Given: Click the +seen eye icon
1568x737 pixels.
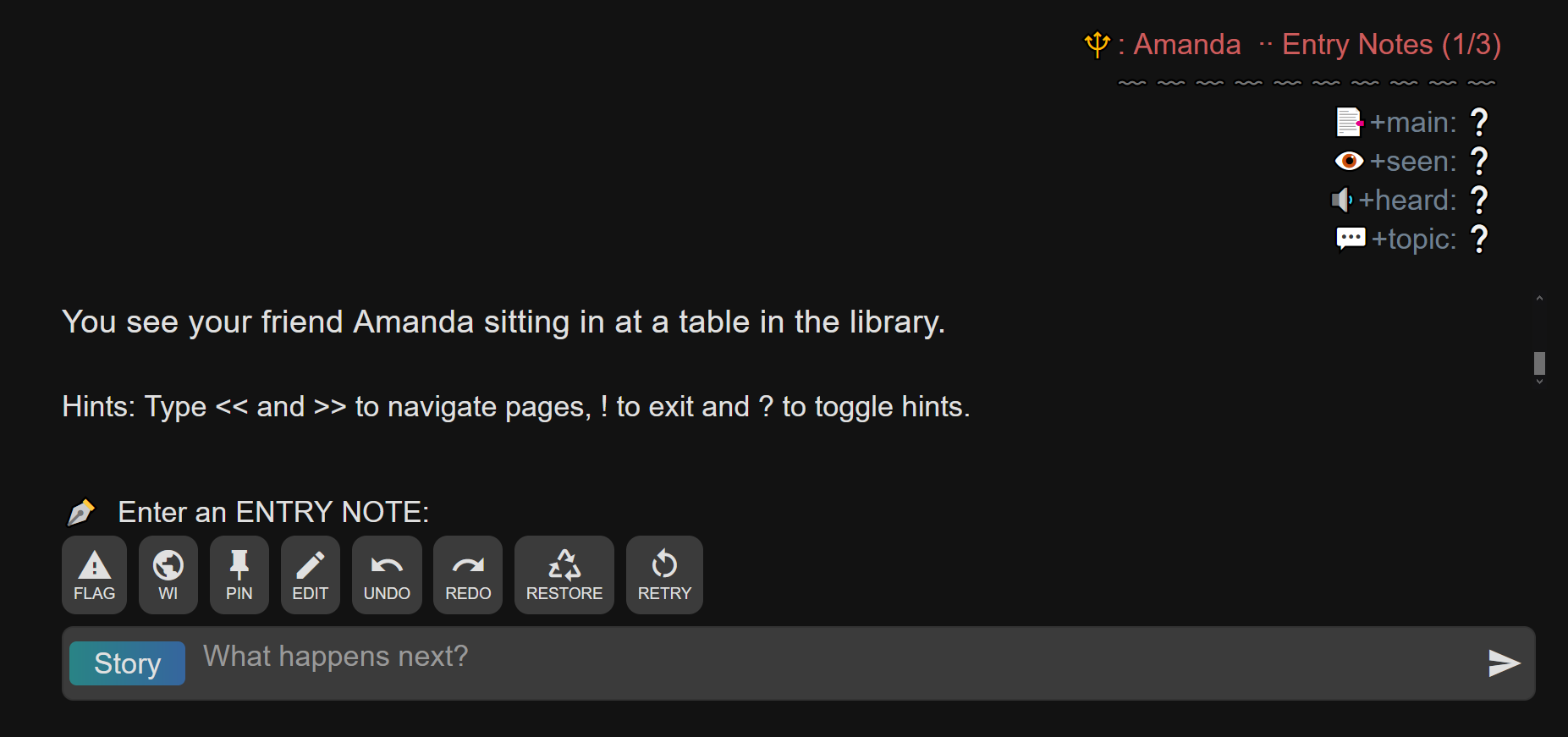Looking at the screenshot, I should (1349, 161).
